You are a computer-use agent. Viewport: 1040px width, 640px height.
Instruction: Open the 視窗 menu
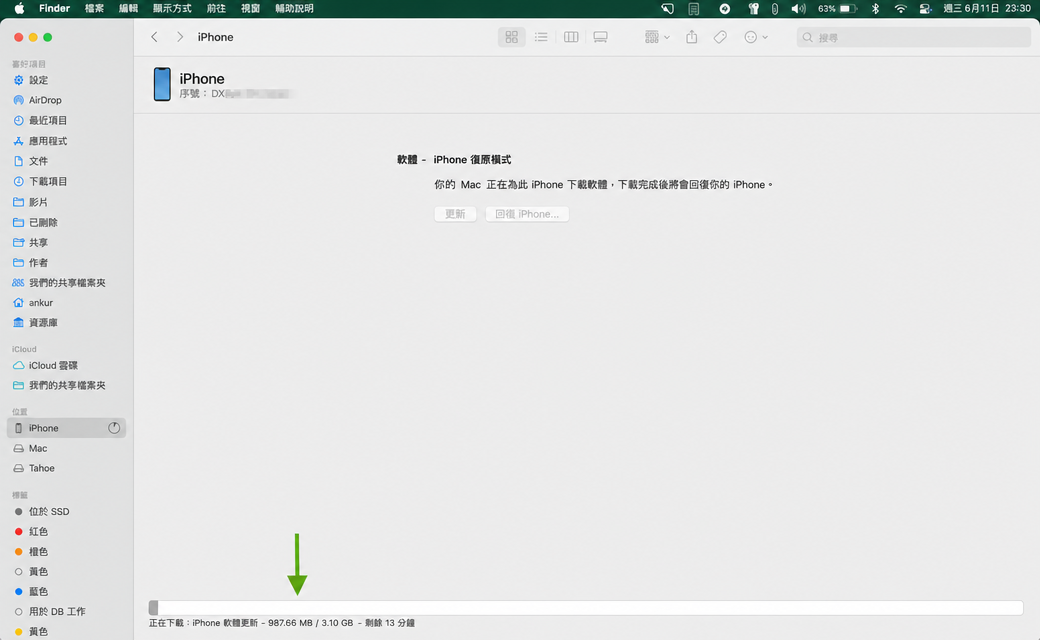click(250, 9)
